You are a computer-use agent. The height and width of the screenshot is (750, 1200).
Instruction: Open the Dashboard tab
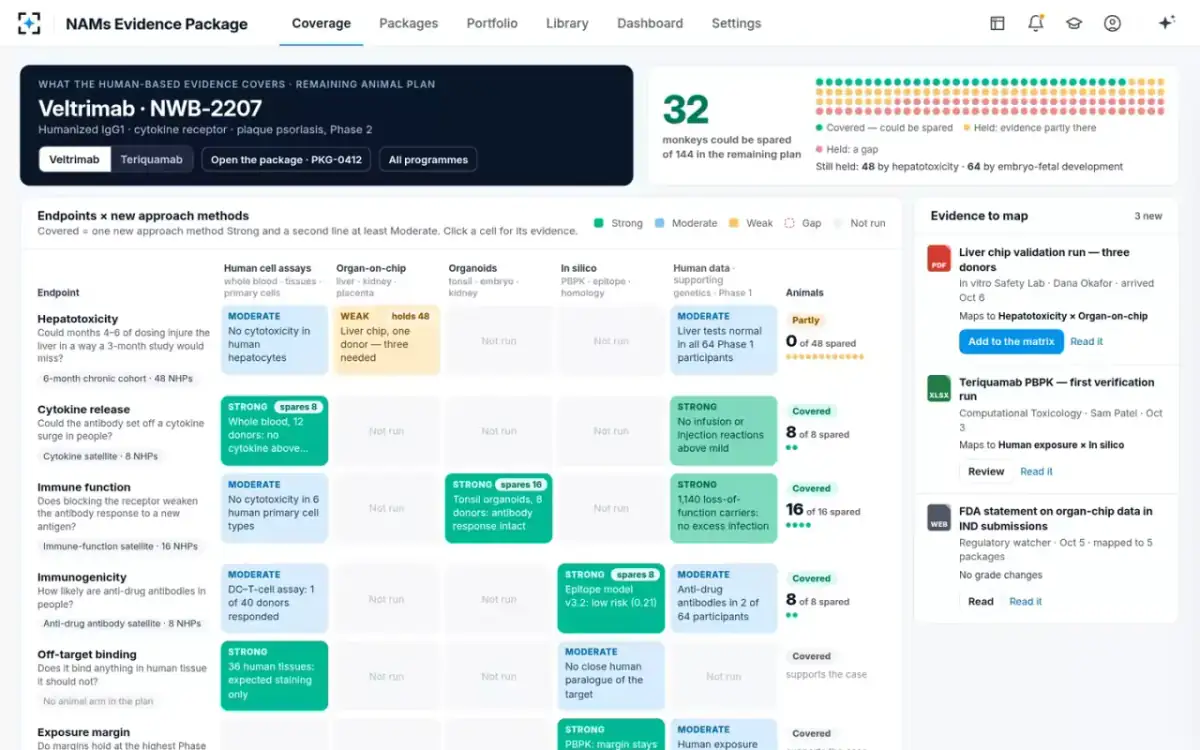tap(650, 23)
